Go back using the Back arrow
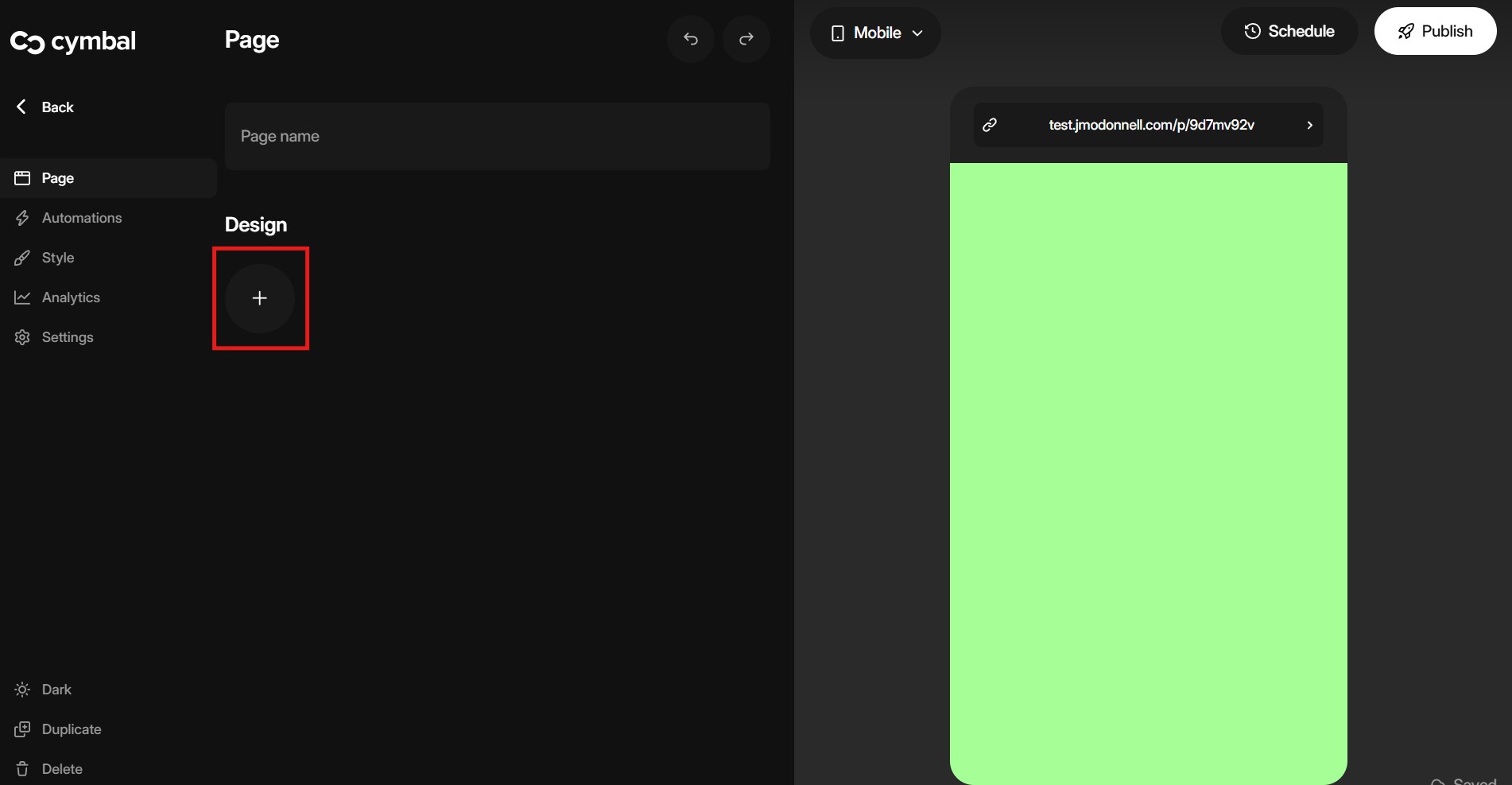Viewport: 1512px width, 785px height. coord(45,107)
